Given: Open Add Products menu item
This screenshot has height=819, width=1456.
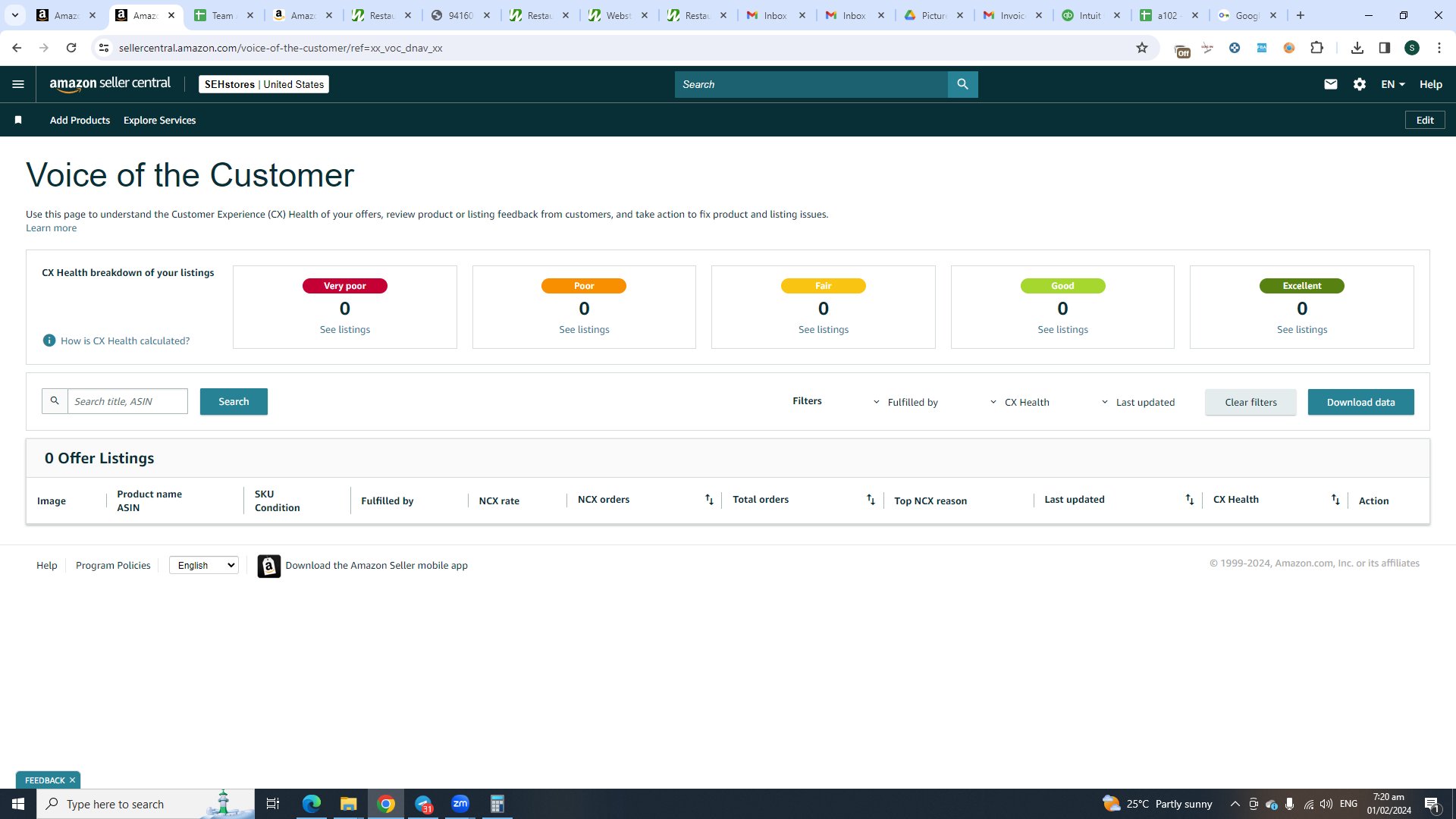Looking at the screenshot, I should tap(80, 120).
